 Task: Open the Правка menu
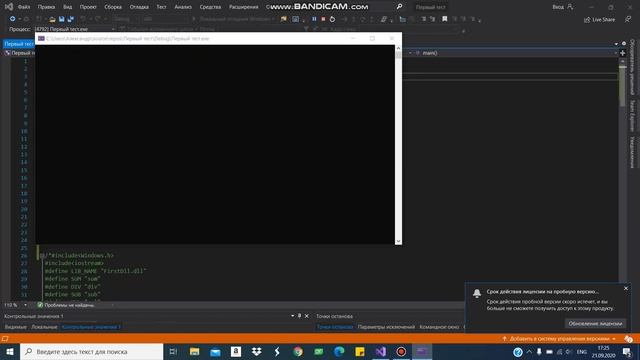coord(46,7)
